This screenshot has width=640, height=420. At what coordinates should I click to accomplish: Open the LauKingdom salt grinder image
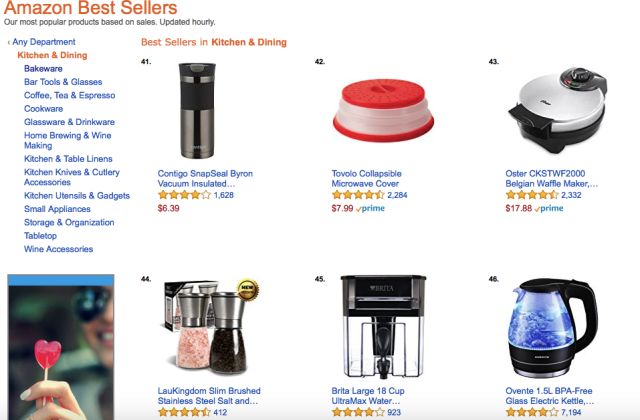click(211, 327)
